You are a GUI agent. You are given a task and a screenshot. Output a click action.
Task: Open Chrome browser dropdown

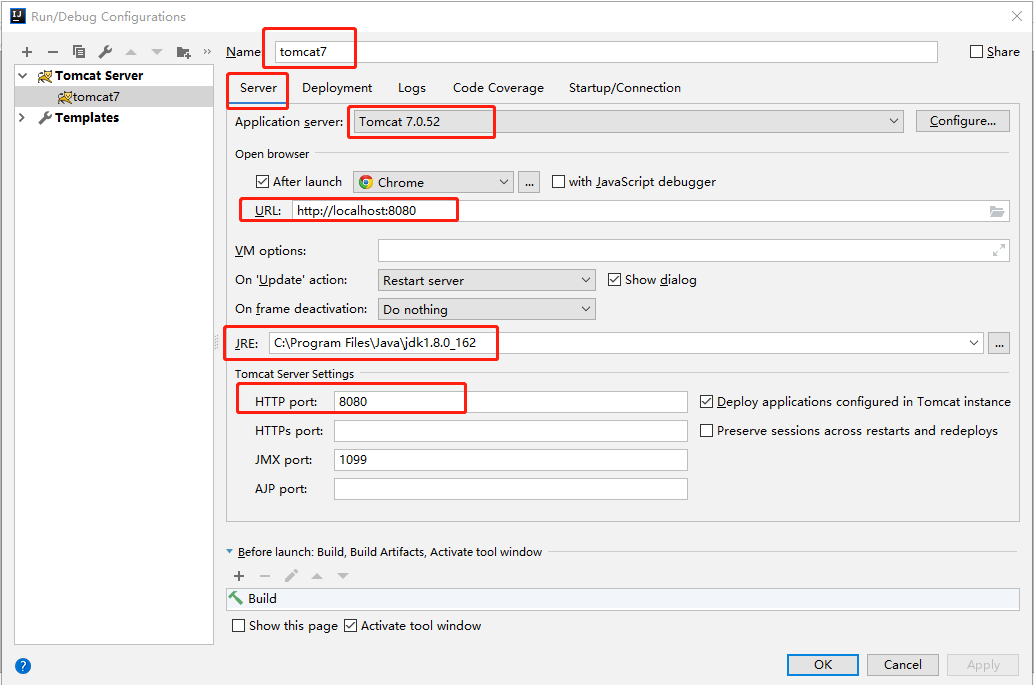click(x=433, y=182)
